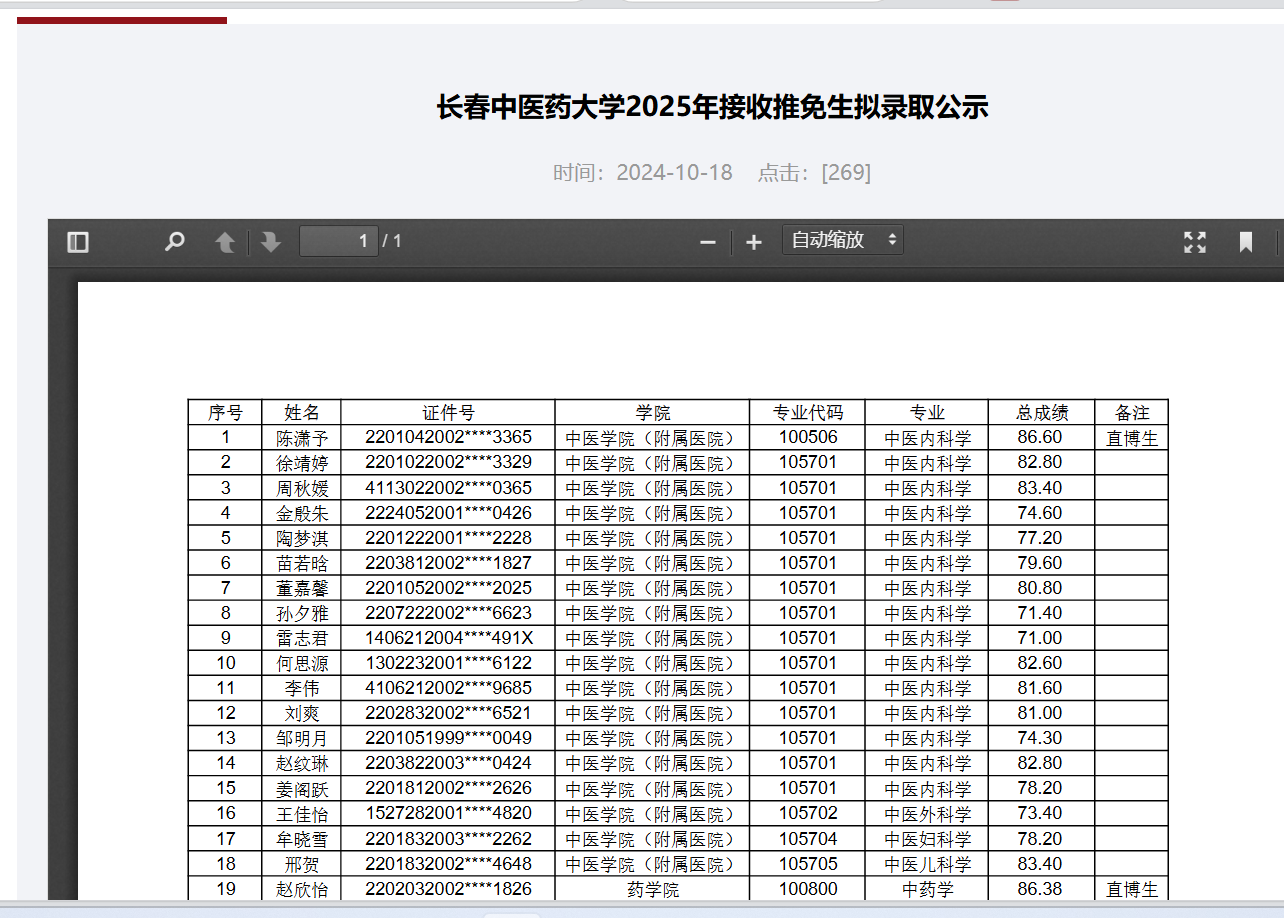Image resolution: width=1284 pixels, height=918 pixels.
Task: Select the name 姜阁跃
Action: pos(302,788)
